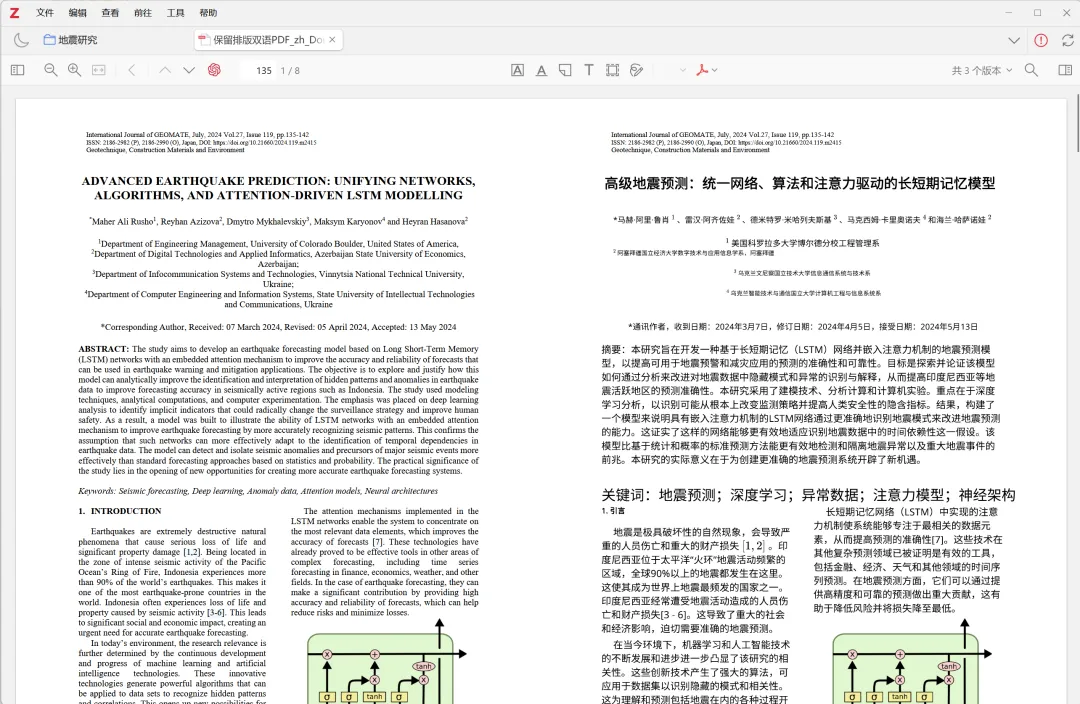Select the area selection tool
1080x704 pixels.
coord(612,70)
